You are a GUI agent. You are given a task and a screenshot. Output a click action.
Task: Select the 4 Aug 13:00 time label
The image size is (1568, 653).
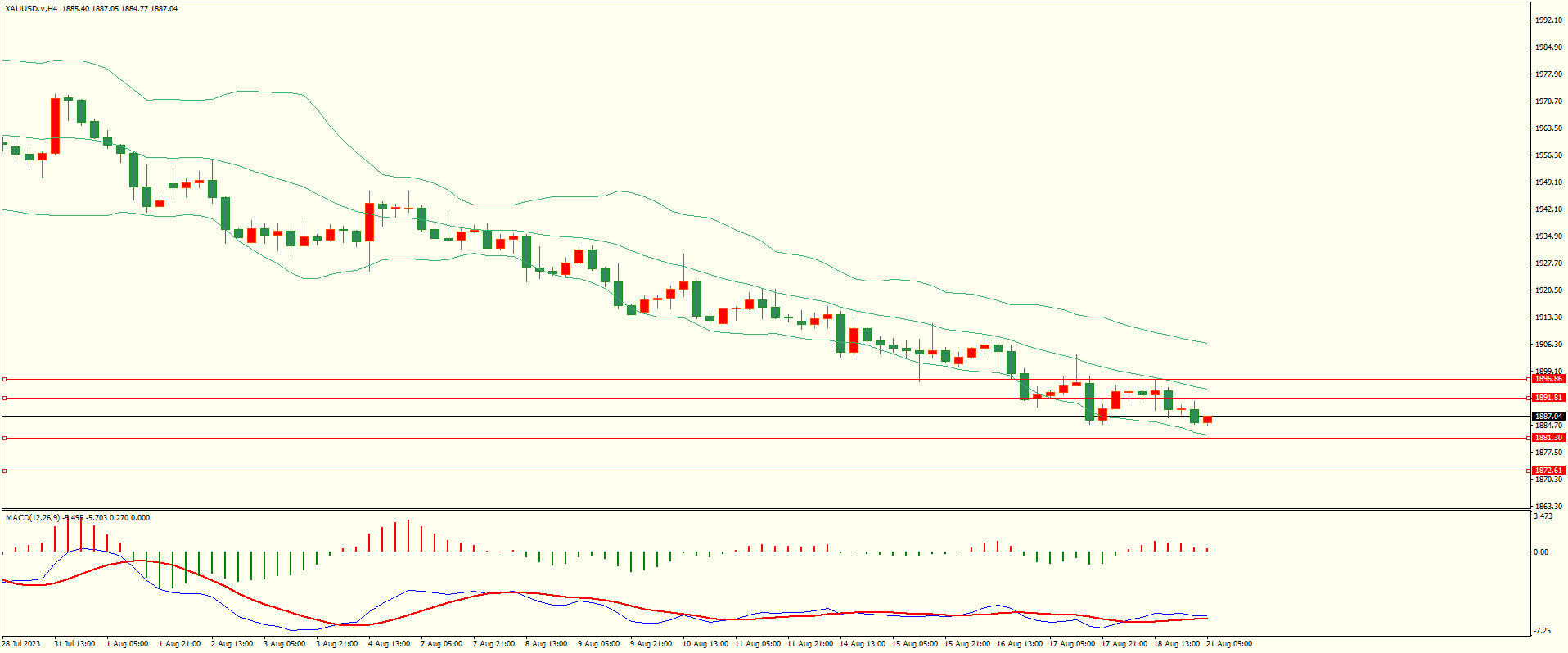389,644
